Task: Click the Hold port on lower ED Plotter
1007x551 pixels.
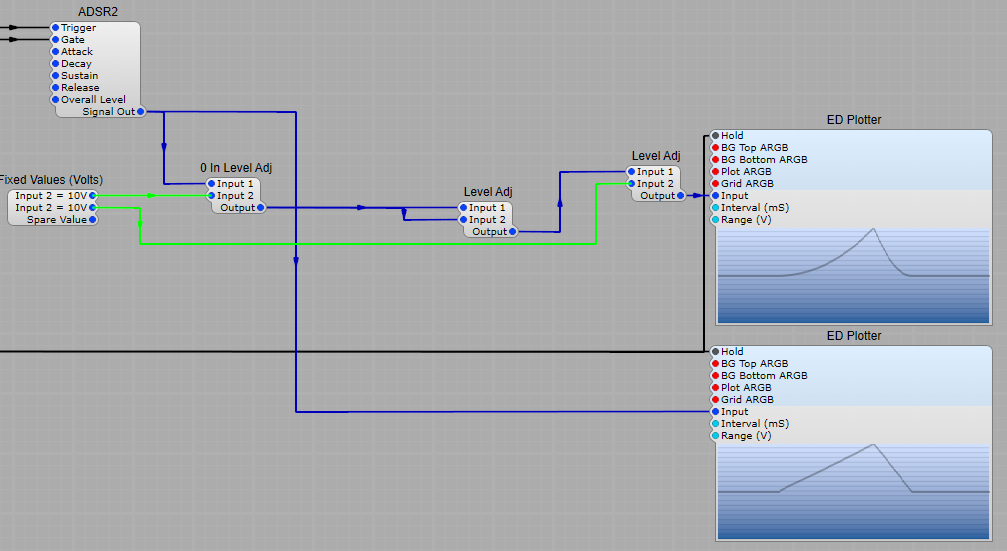Action: (715, 352)
